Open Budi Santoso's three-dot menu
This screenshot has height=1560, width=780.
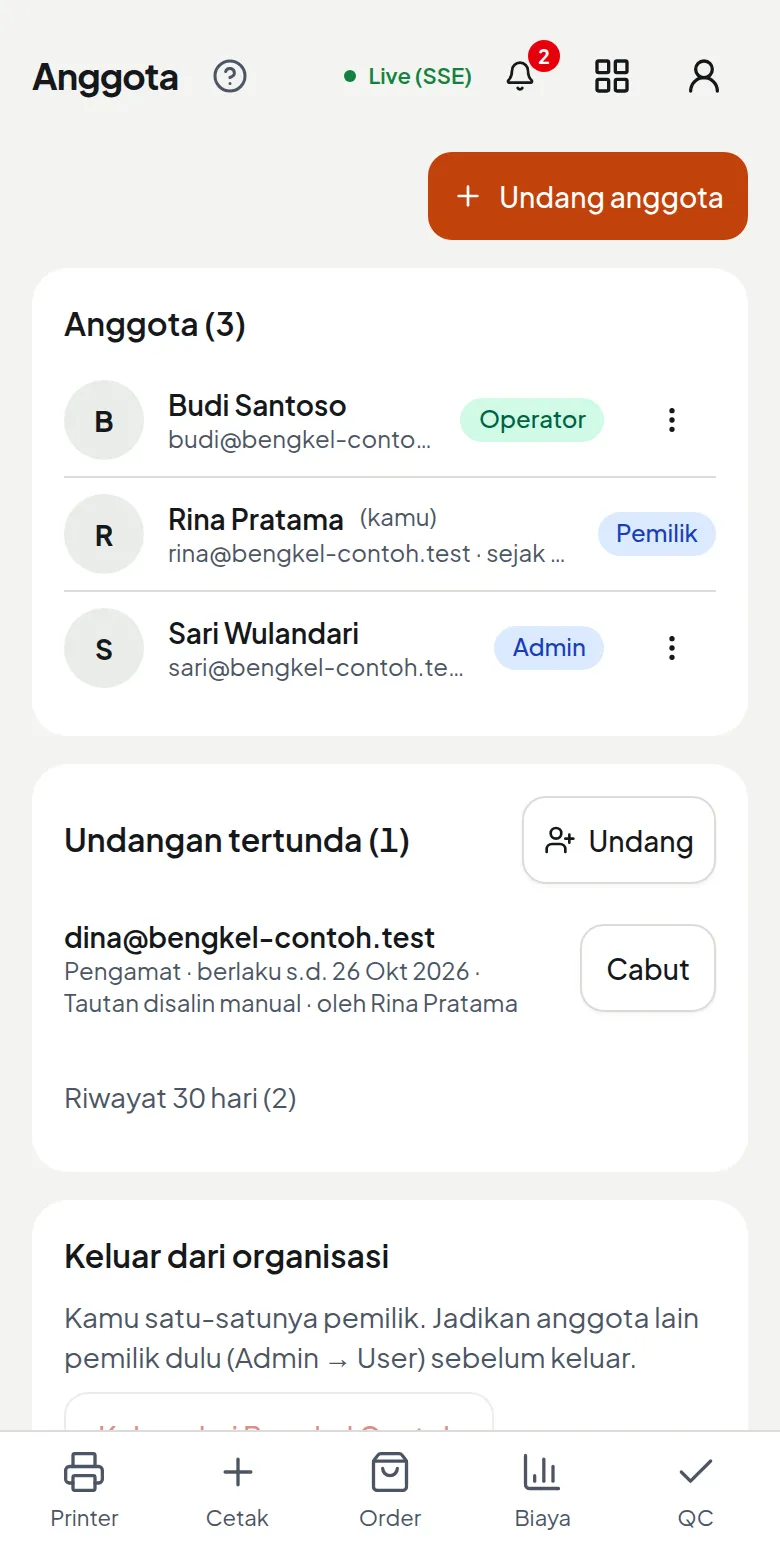(672, 420)
